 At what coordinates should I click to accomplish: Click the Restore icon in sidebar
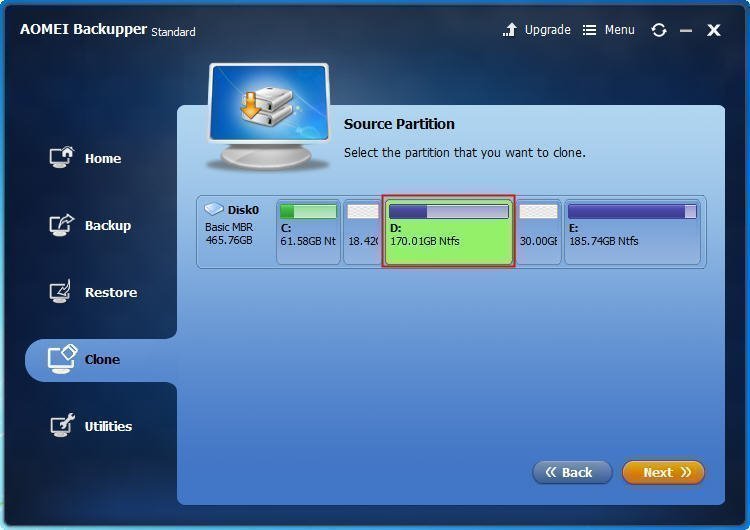pos(61,291)
